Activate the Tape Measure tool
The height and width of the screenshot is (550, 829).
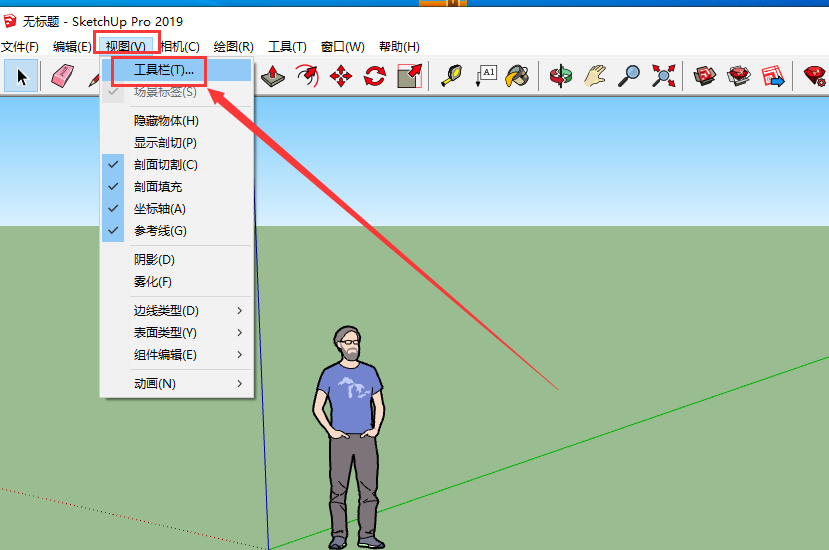coord(451,76)
